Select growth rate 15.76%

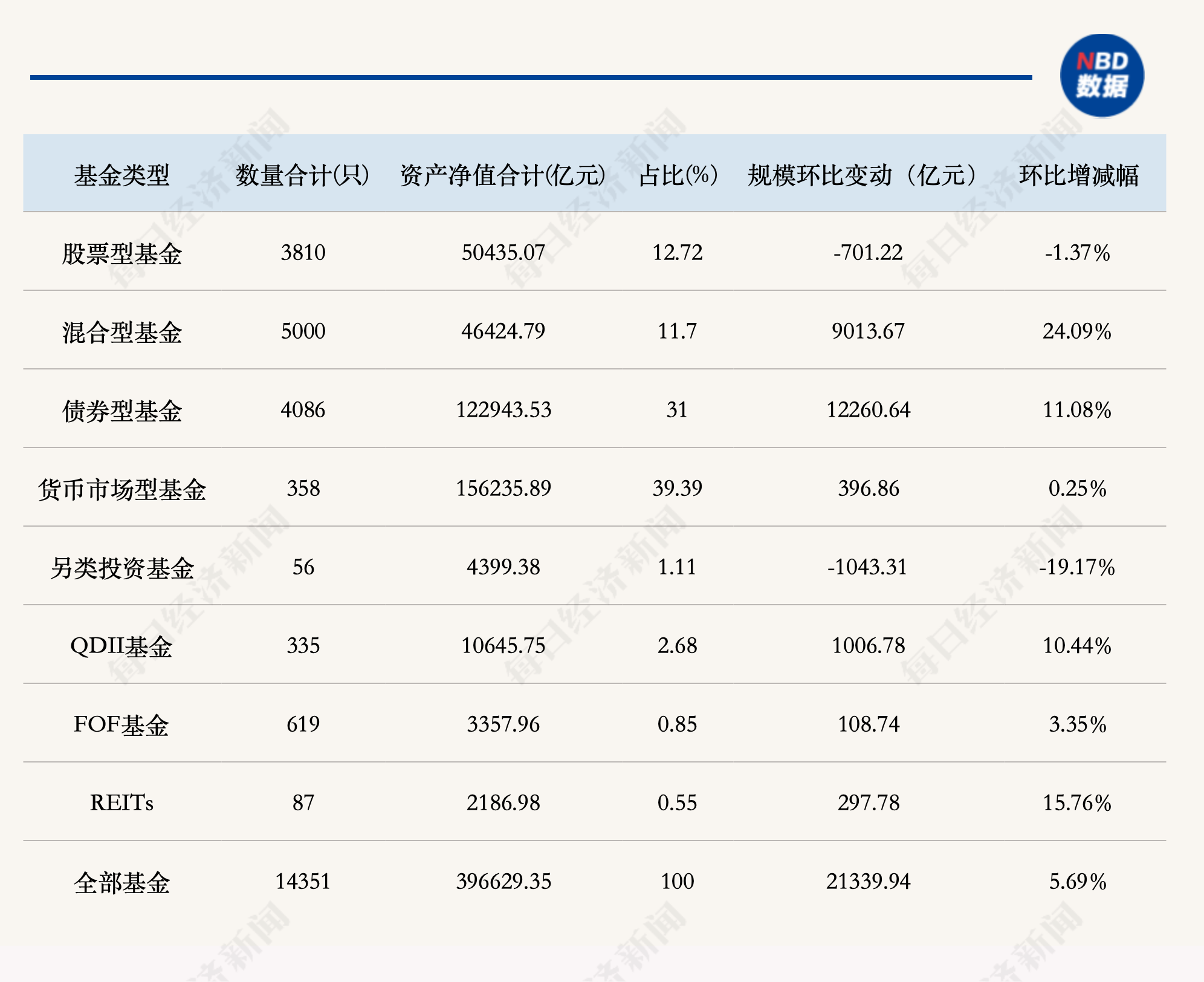pos(1078,802)
